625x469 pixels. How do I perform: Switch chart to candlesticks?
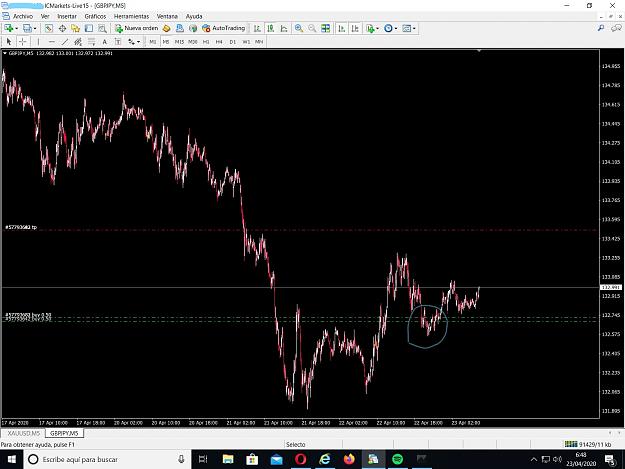point(271,28)
